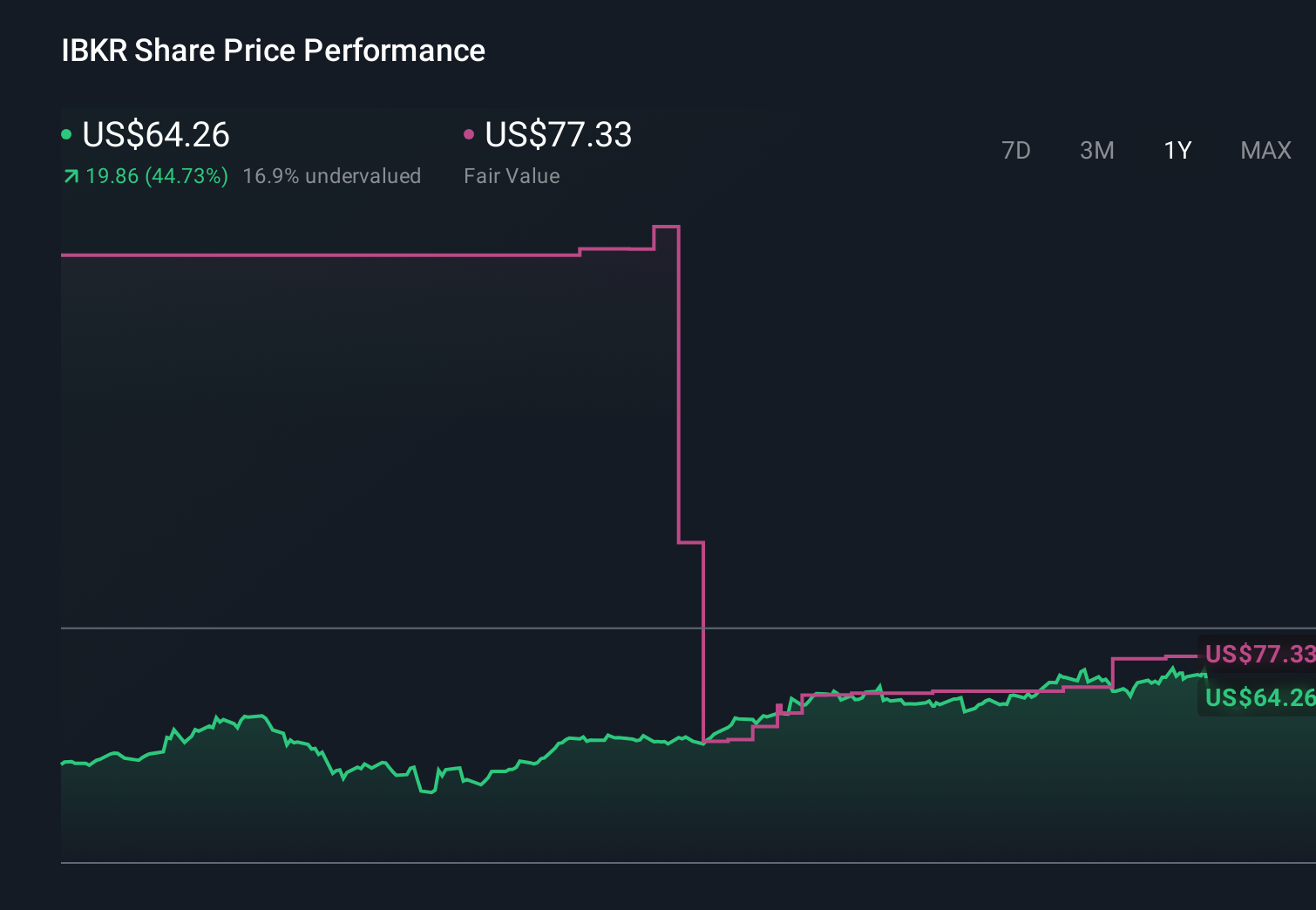The width and height of the screenshot is (1316, 910).
Task: Switch to the 3M time range
Action: pos(1096,150)
